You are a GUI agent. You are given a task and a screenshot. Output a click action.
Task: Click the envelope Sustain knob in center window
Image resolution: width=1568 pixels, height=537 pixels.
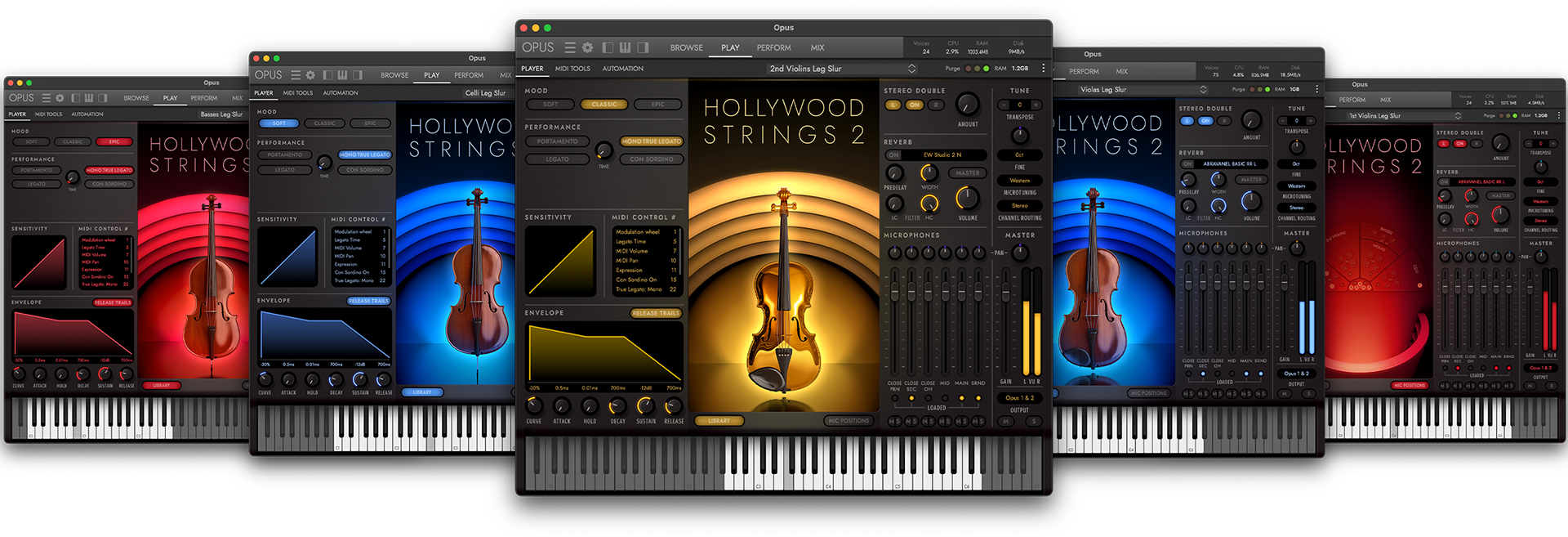click(645, 405)
